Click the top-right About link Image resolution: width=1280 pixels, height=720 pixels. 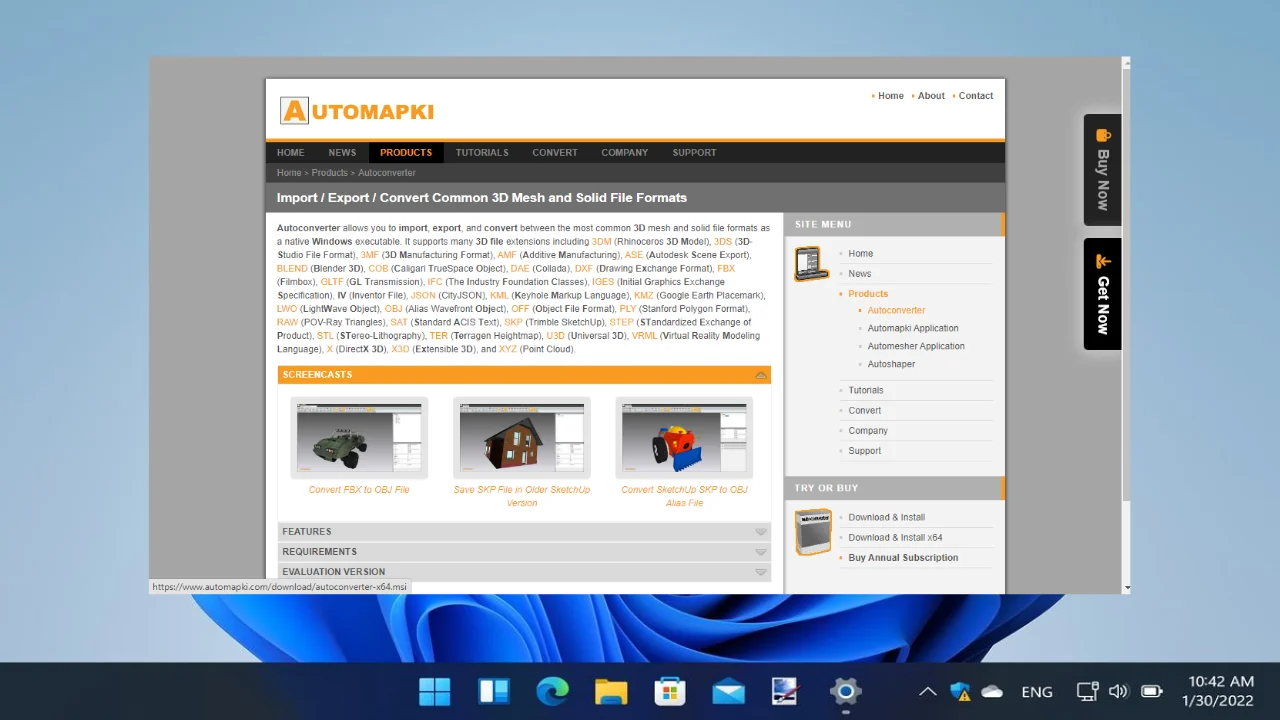(931, 96)
